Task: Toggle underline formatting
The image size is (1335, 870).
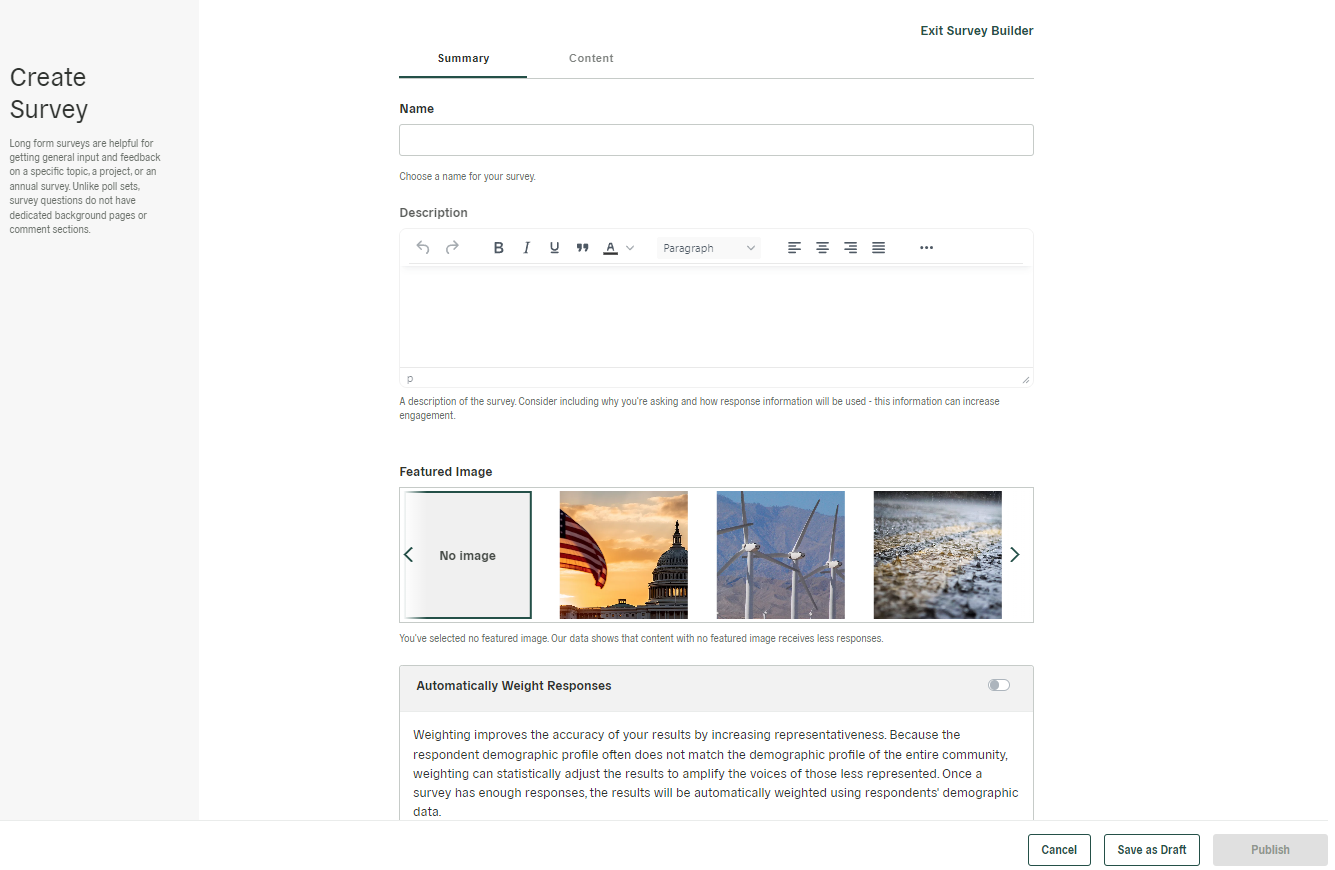Action: tap(554, 248)
